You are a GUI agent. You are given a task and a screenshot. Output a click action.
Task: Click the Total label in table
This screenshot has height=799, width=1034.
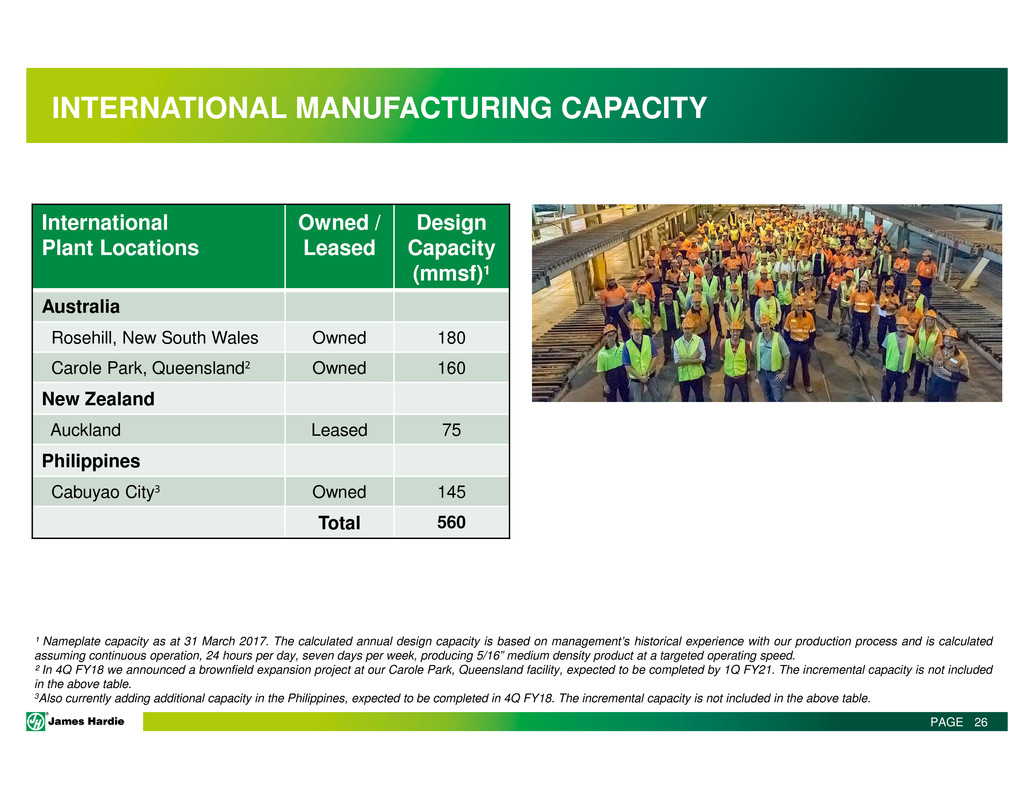pos(338,522)
